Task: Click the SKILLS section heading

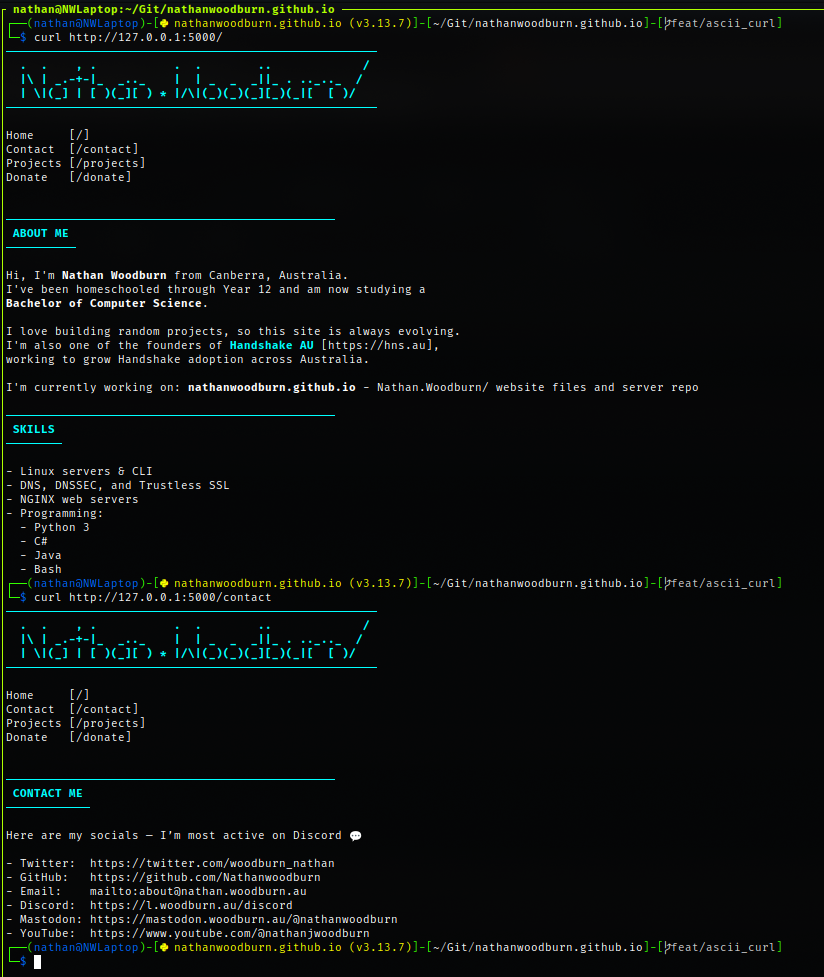Action: tap(34, 429)
